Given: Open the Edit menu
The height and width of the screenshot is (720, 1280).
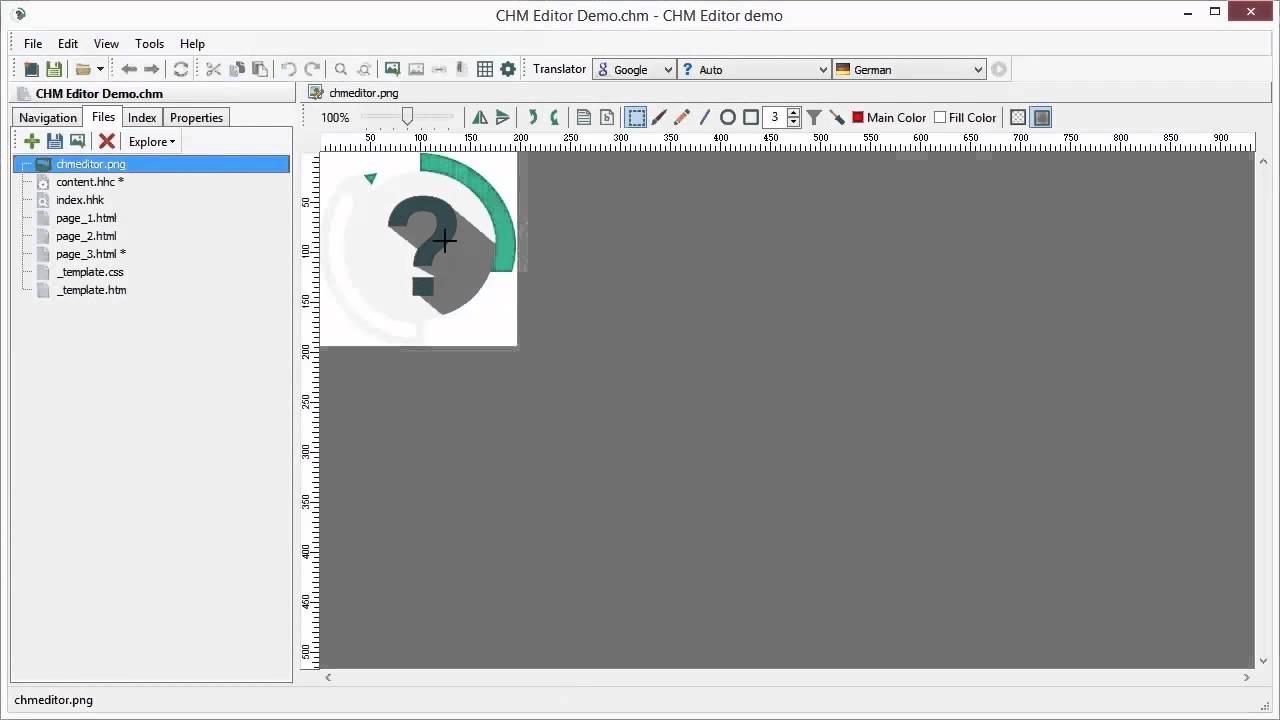Looking at the screenshot, I should 68,44.
